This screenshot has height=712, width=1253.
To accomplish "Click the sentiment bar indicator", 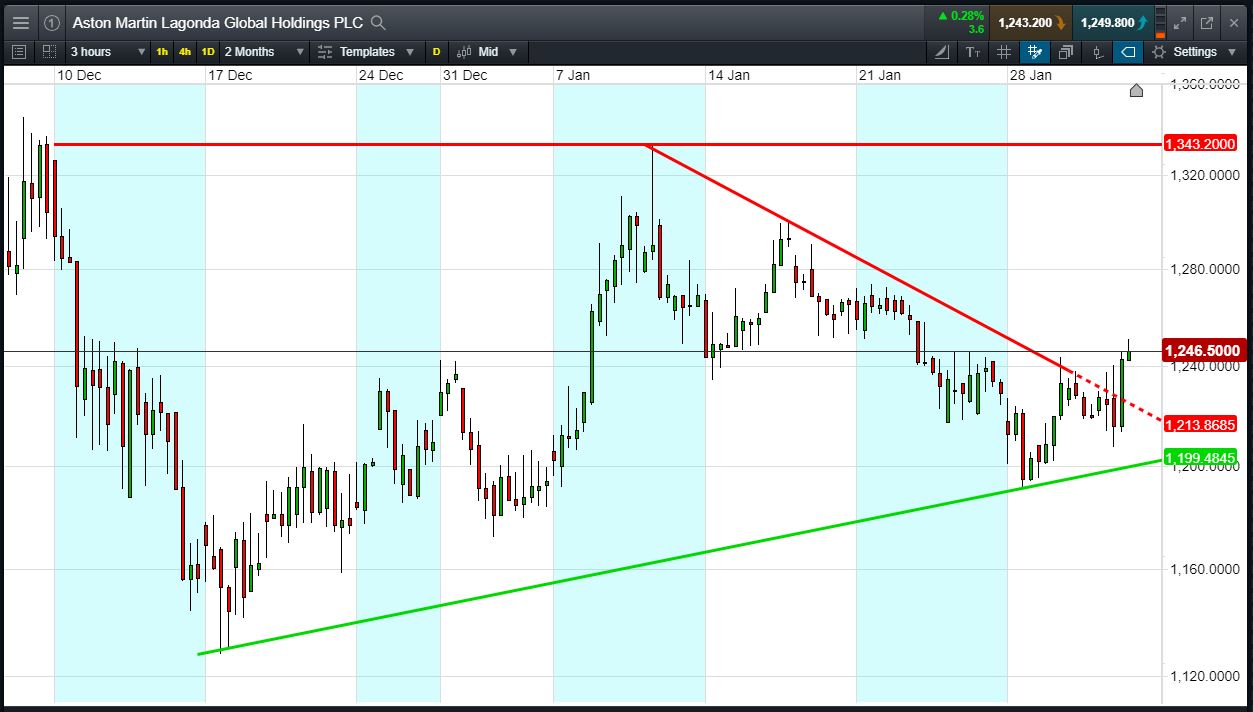I will pos(1160,22).
